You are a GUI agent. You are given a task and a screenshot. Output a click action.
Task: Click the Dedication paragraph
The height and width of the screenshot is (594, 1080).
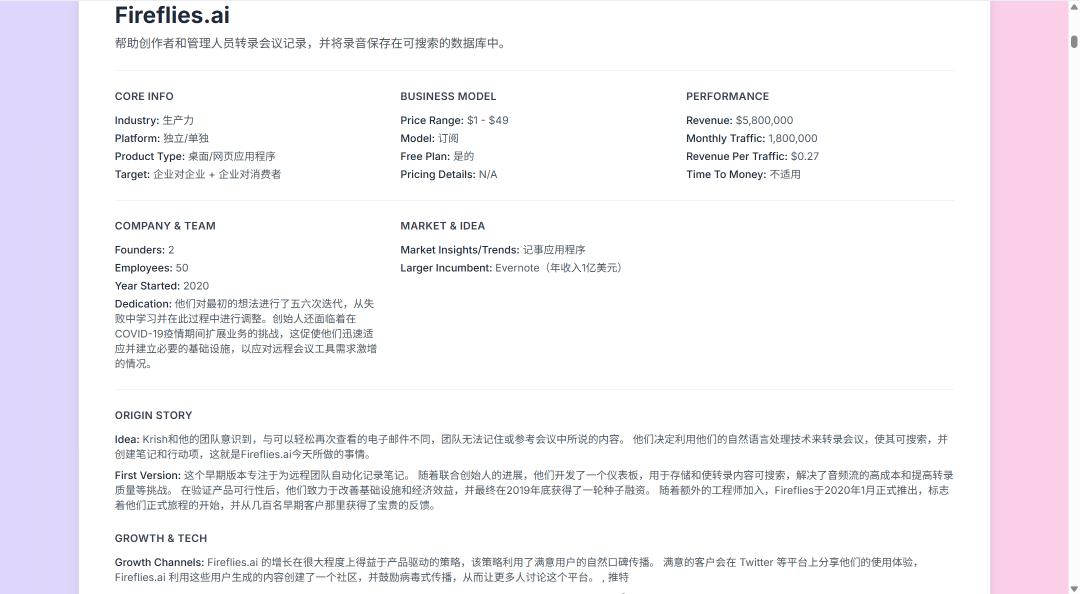coord(246,334)
